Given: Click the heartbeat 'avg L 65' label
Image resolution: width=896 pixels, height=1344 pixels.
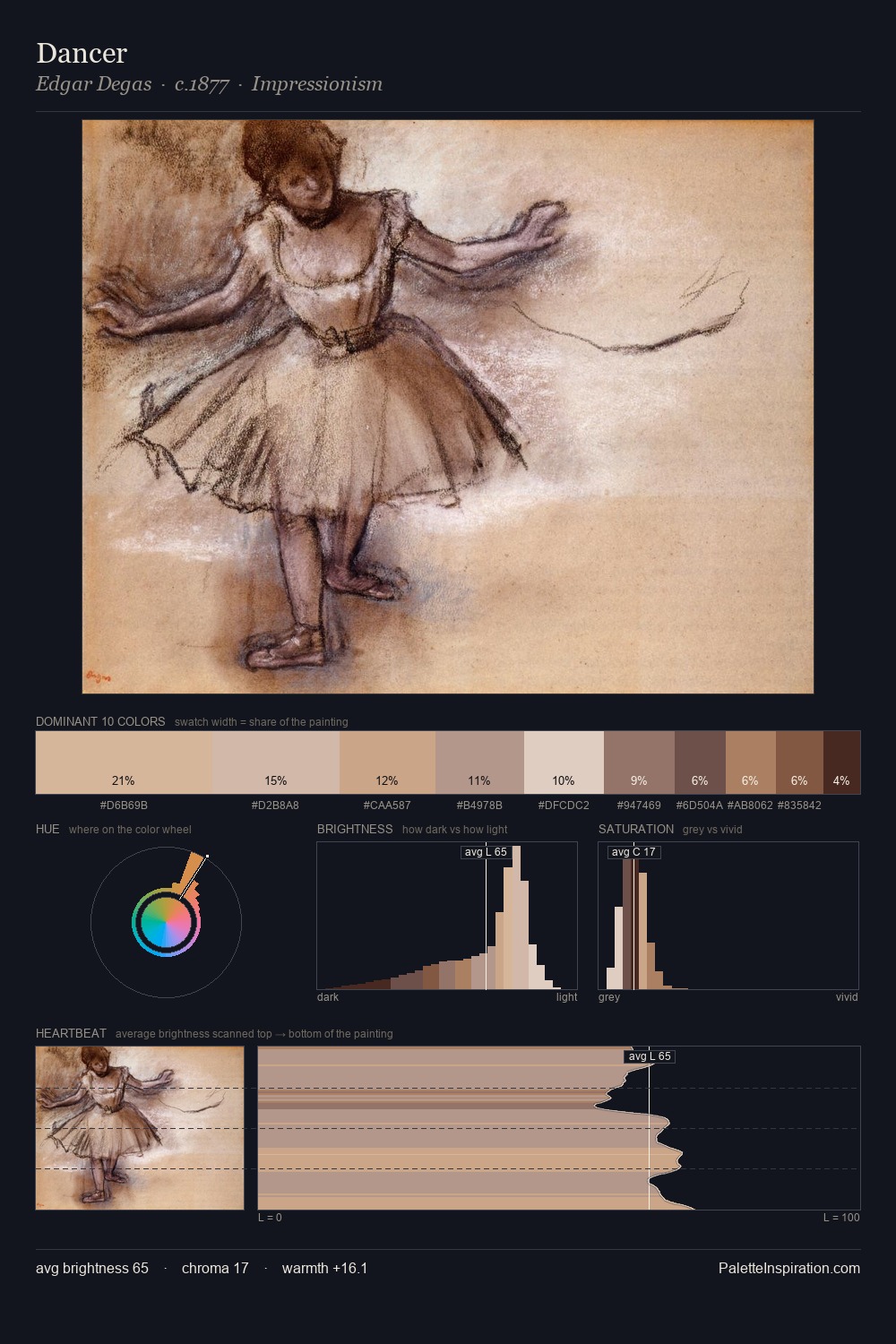Looking at the screenshot, I should pyautogui.click(x=650, y=1056).
